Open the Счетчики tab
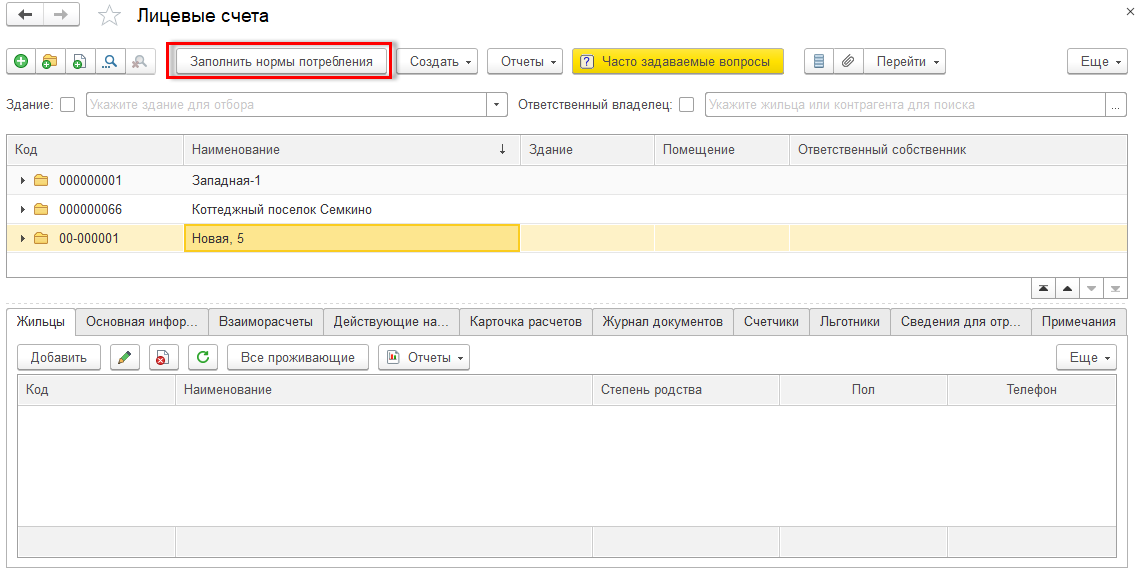This screenshot has height=572, width=1139. coord(771,322)
